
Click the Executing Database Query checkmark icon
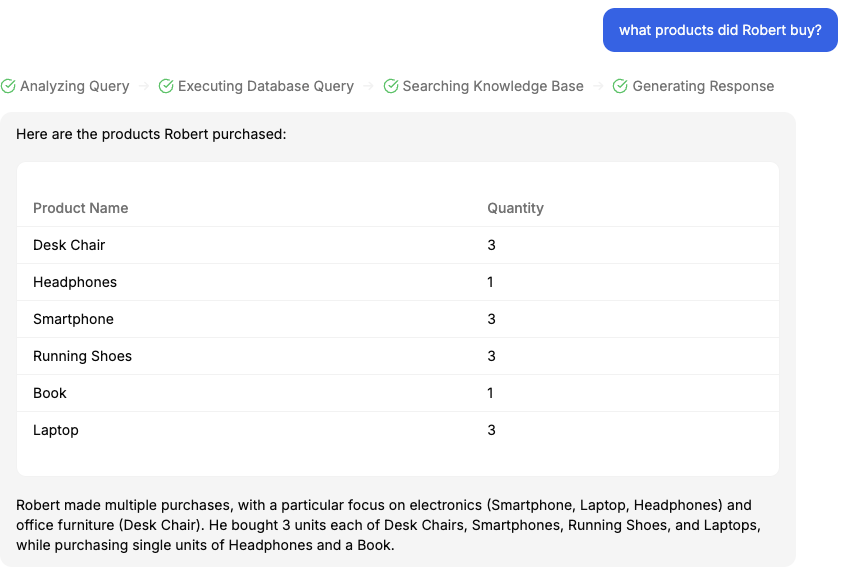coord(166,86)
